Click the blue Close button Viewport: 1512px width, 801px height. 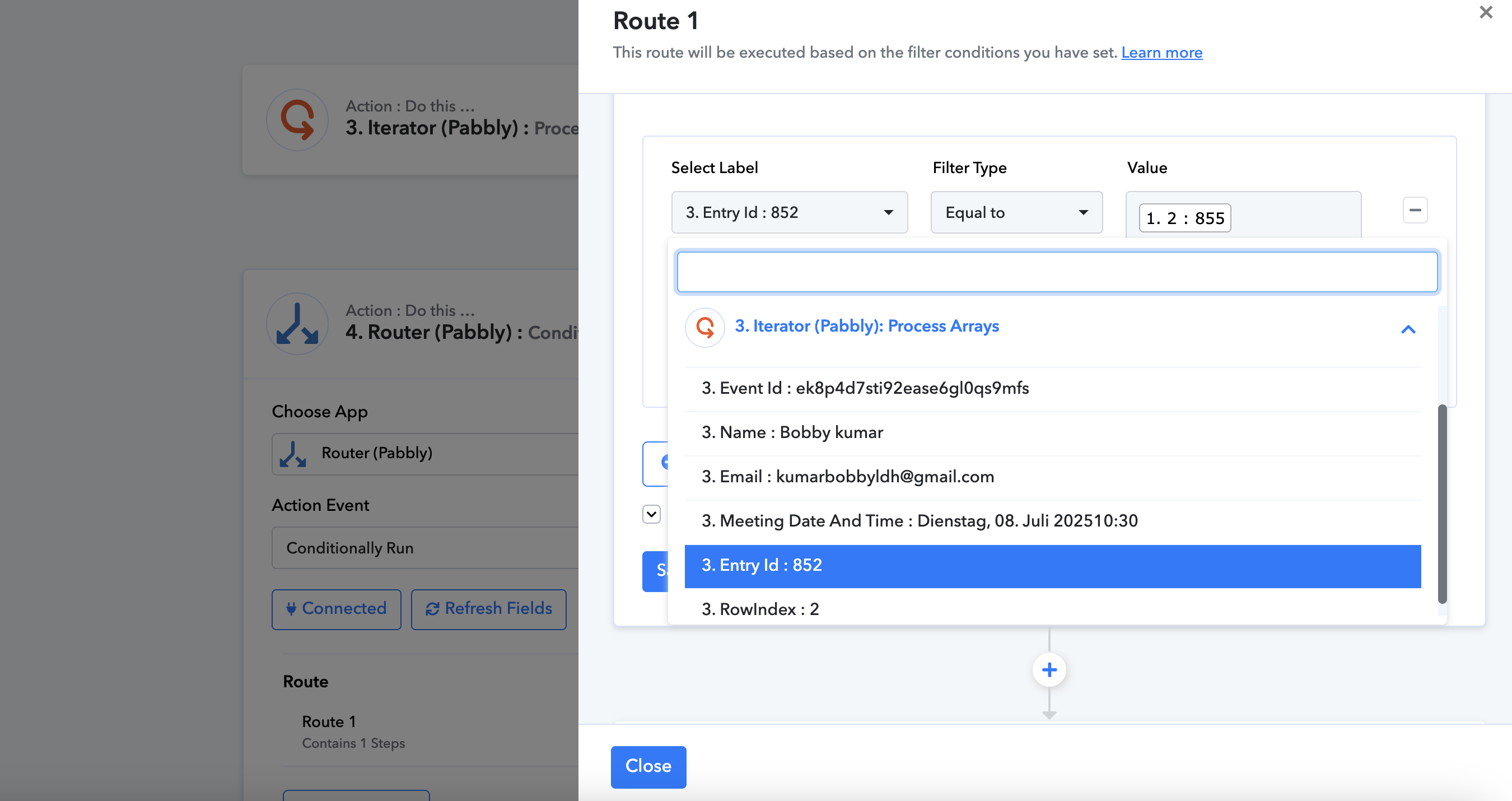coord(648,766)
